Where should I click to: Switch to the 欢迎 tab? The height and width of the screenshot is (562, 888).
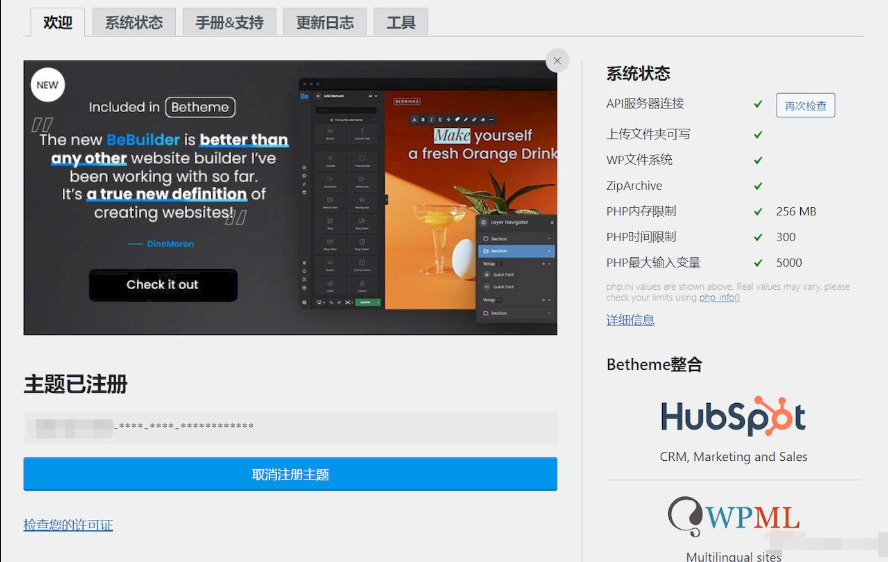(57, 23)
